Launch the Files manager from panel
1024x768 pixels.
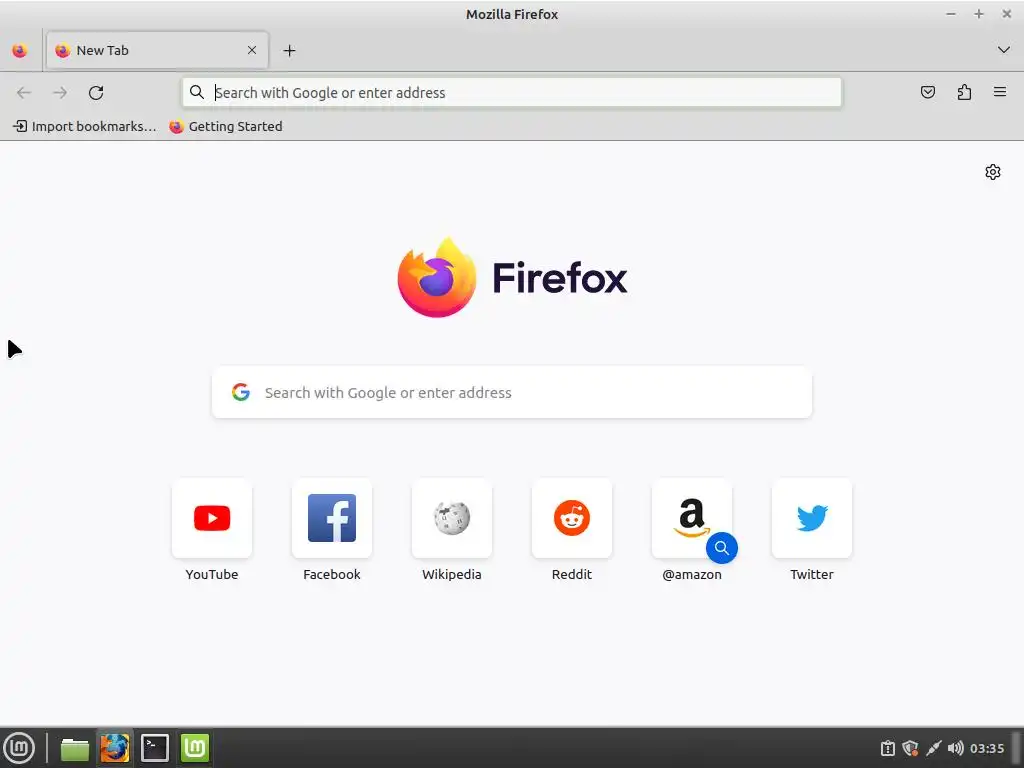[74, 748]
